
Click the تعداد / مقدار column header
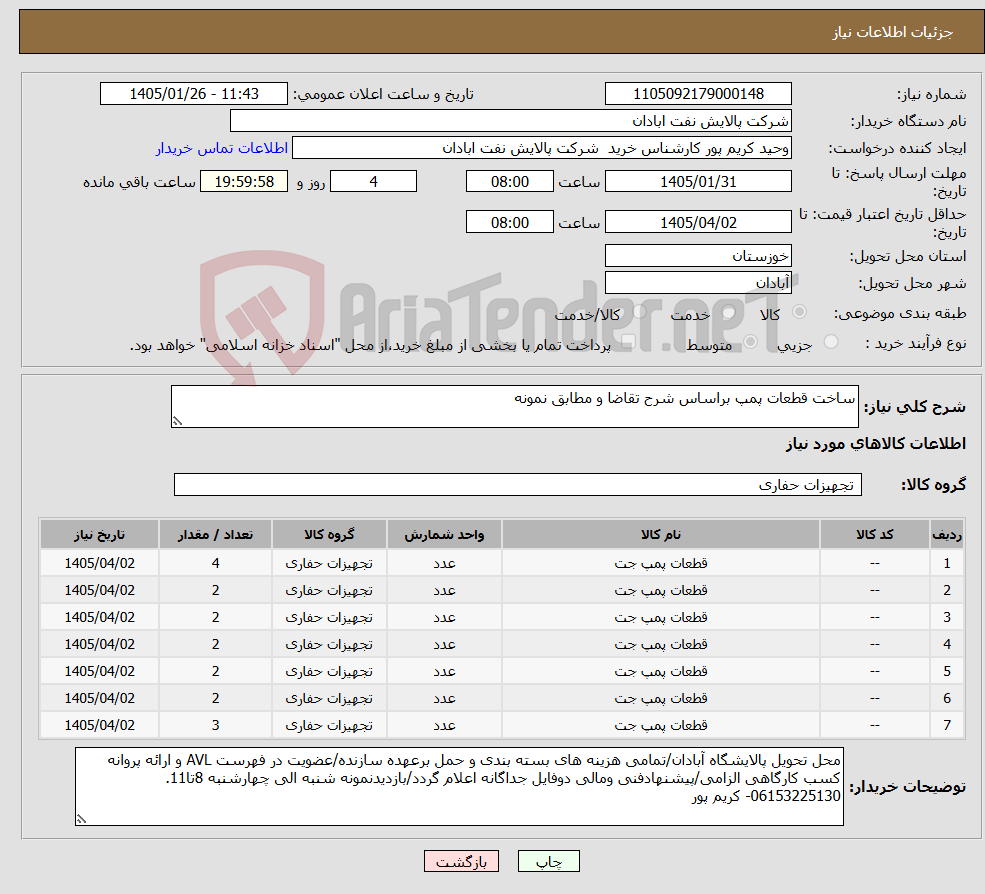[215, 535]
